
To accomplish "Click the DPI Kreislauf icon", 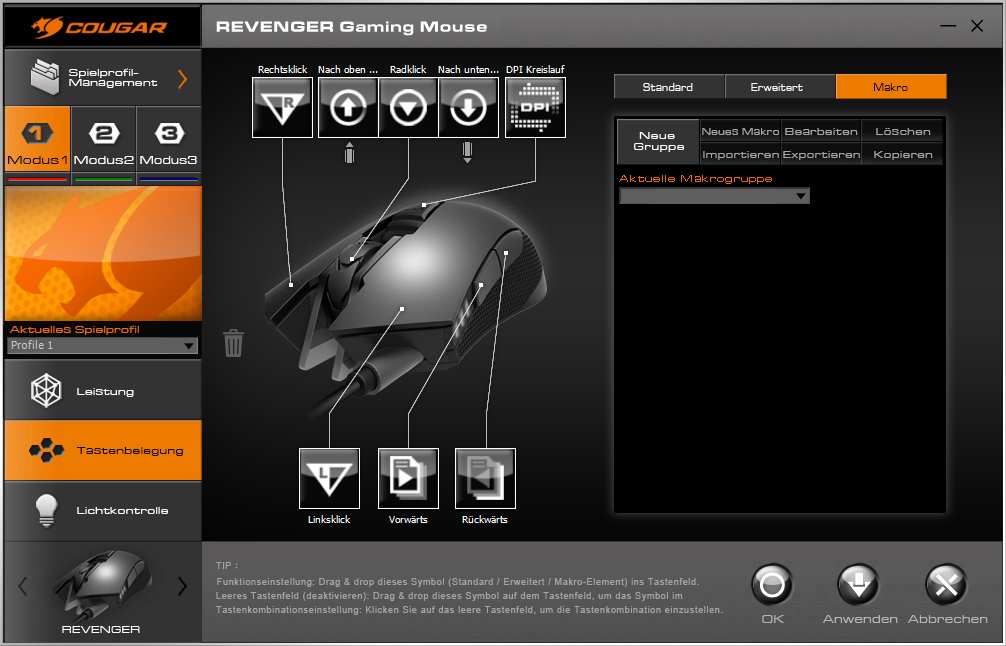I will [x=535, y=107].
